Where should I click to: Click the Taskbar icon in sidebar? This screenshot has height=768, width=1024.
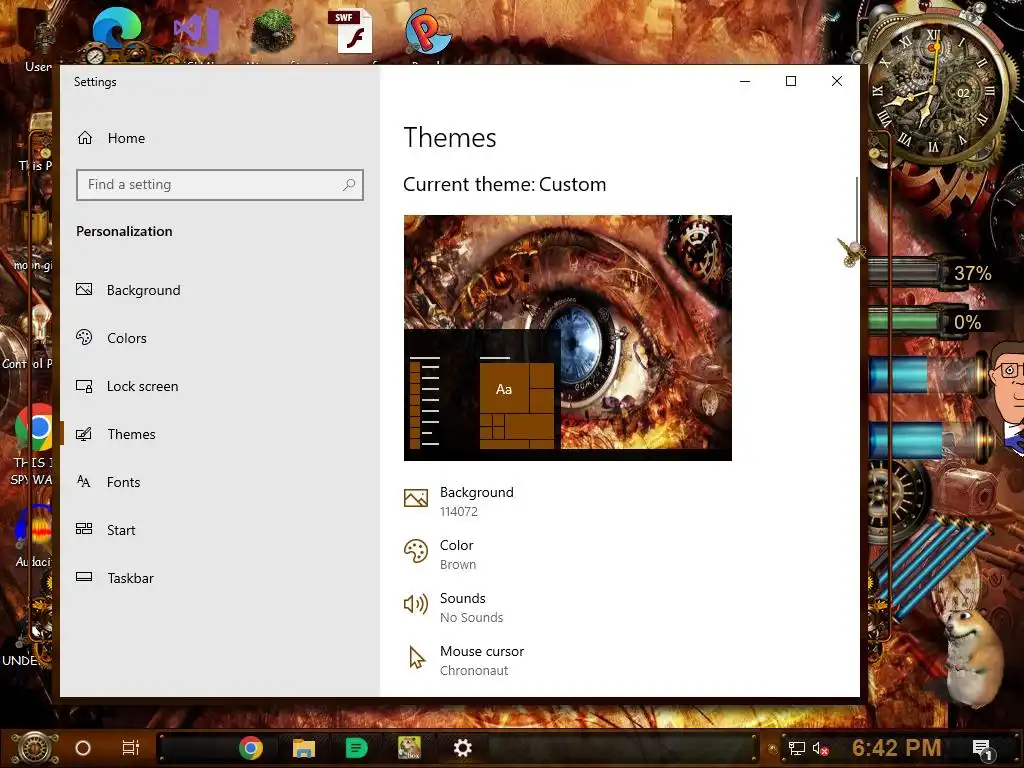click(x=84, y=577)
